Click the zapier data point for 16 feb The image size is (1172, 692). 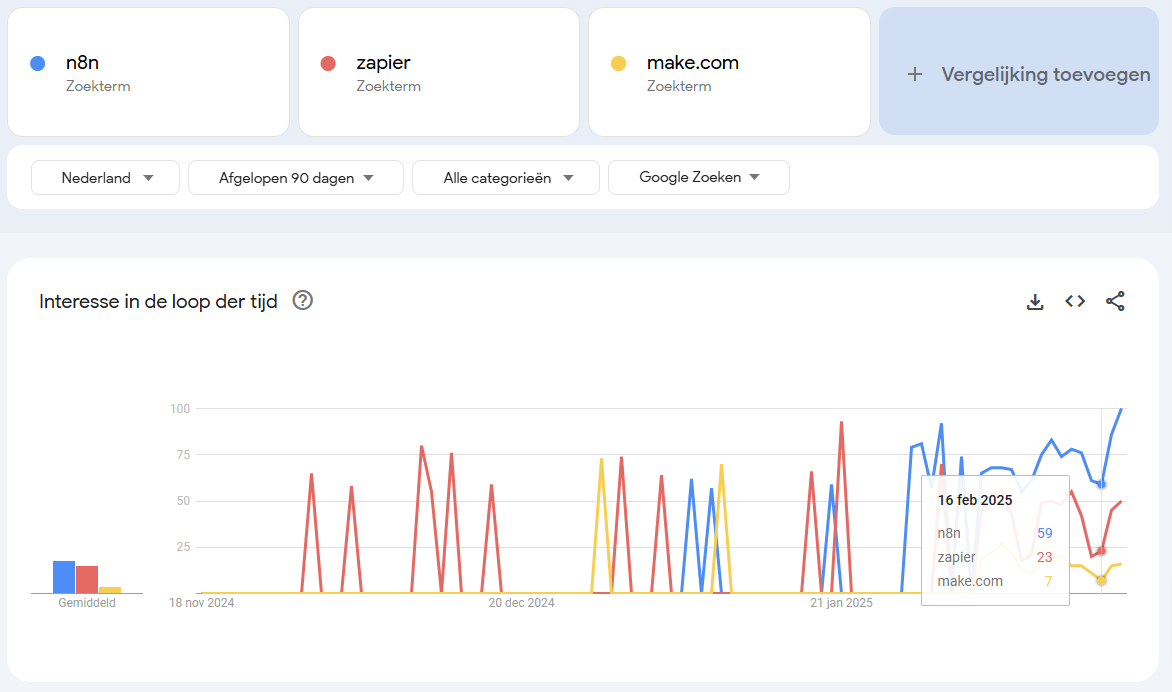tap(1101, 551)
